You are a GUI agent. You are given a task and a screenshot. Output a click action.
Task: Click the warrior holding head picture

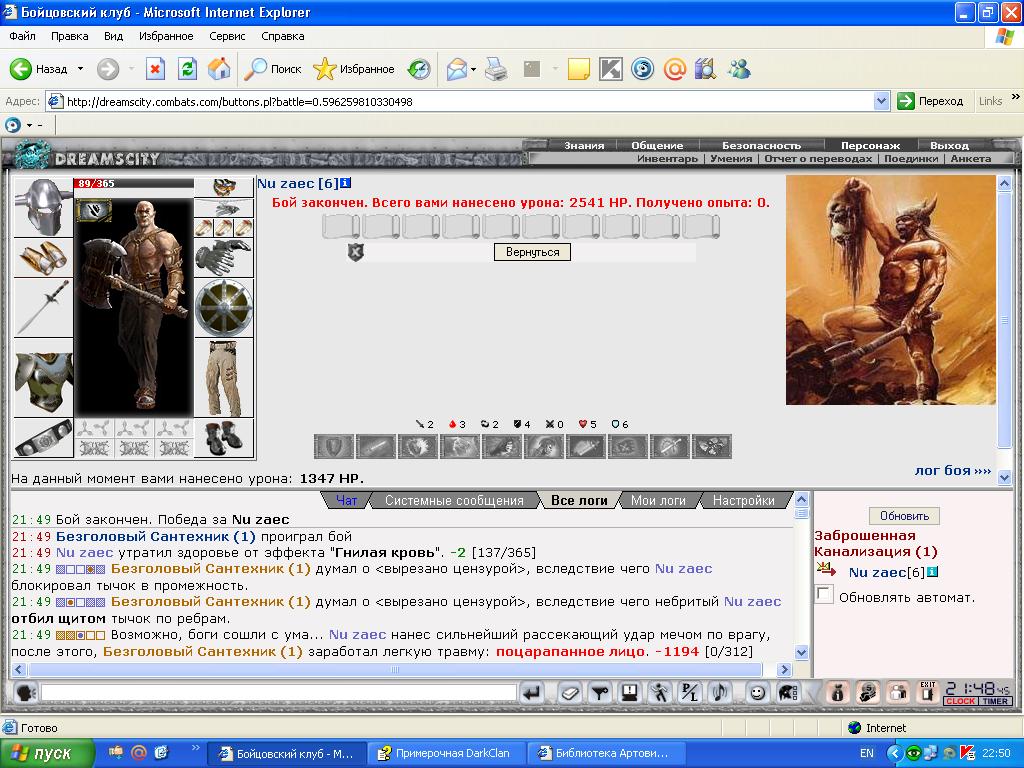point(891,290)
